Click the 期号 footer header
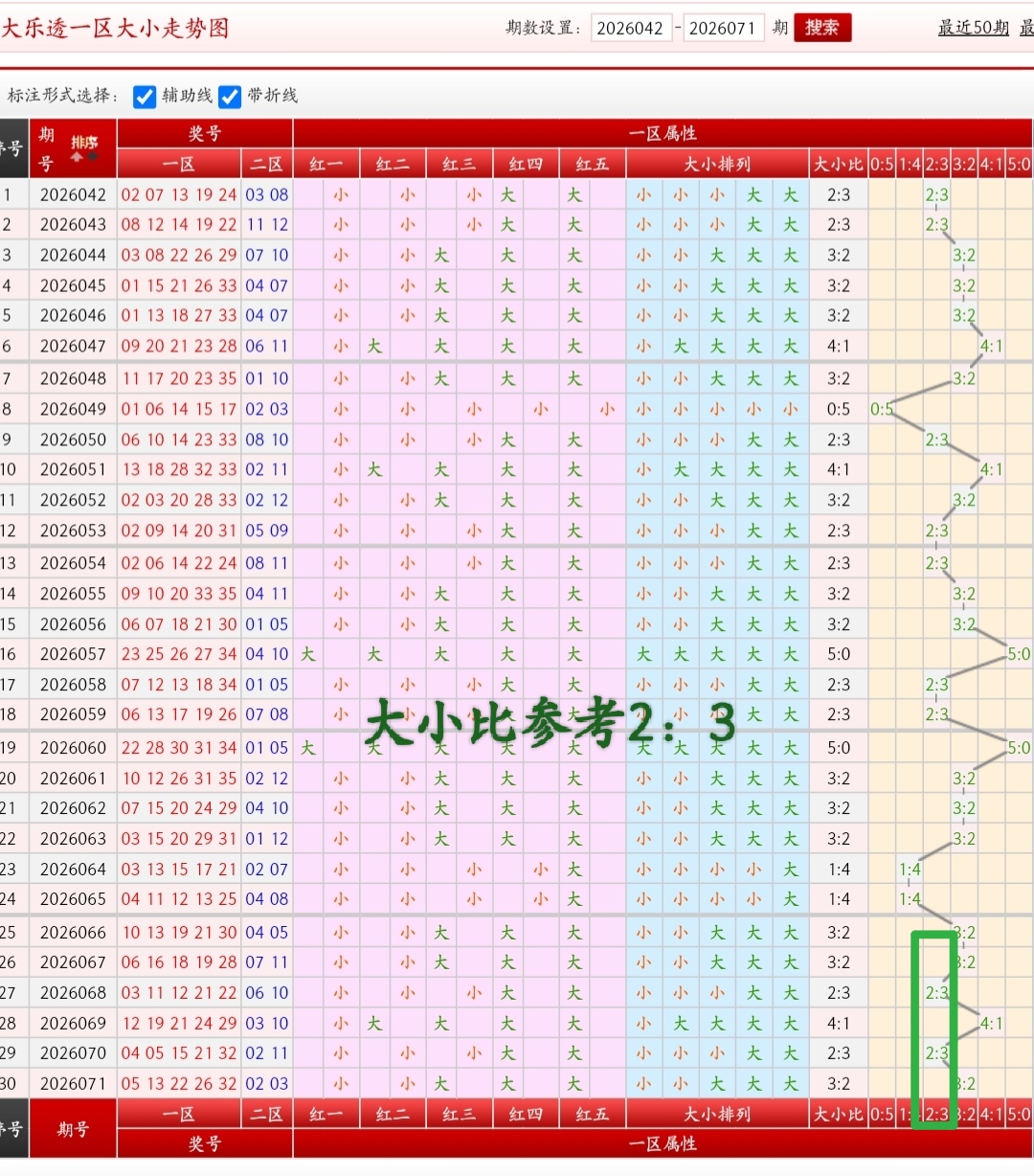 click(x=73, y=1129)
